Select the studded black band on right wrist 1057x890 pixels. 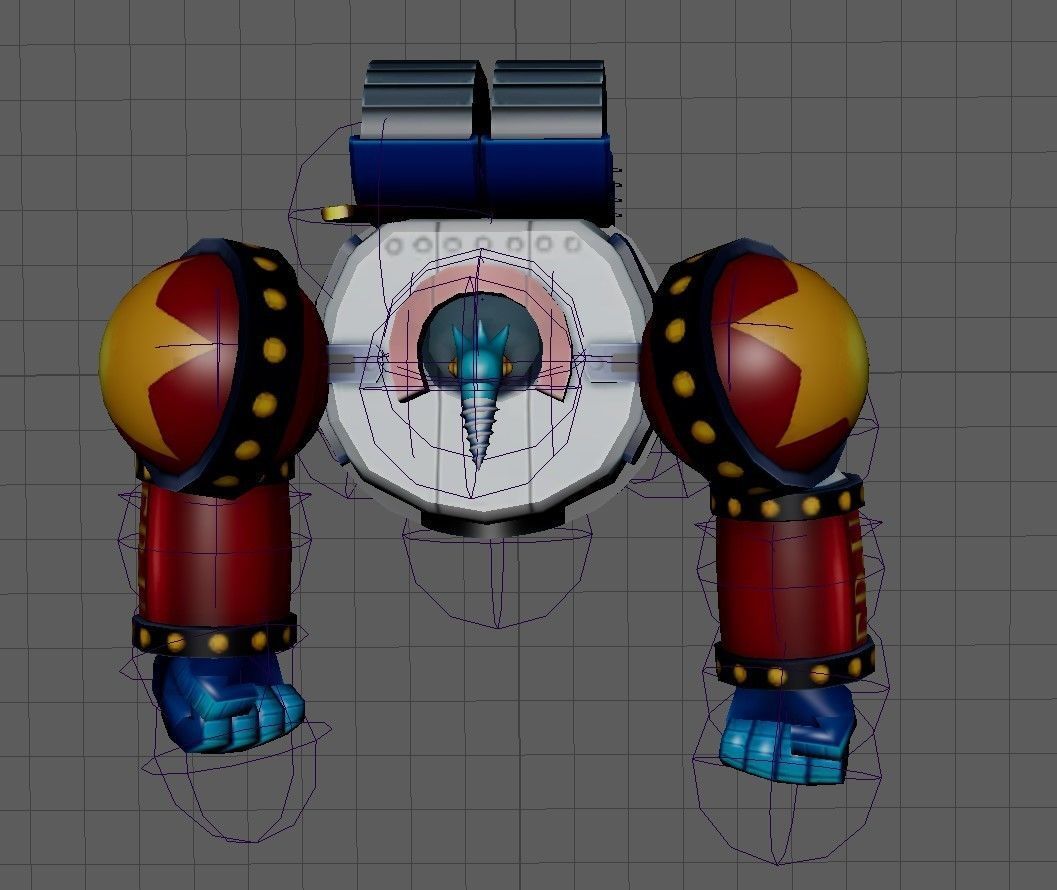(794, 666)
